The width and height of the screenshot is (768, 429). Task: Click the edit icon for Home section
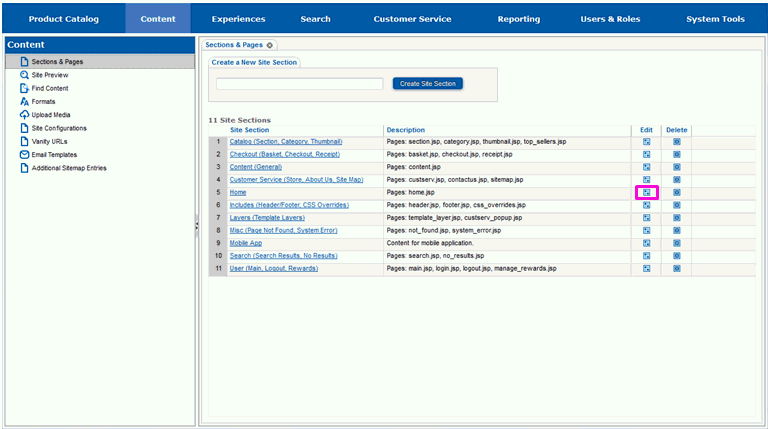click(x=647, y=192)
